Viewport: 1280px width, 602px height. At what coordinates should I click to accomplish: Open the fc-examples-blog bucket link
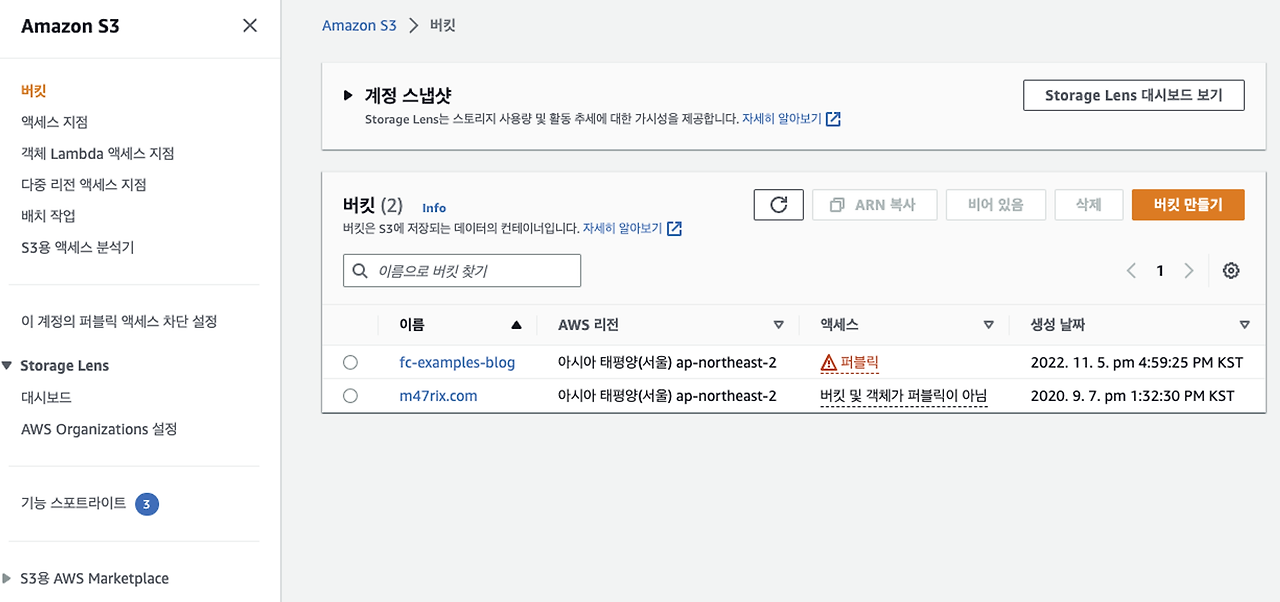(457, 363)
